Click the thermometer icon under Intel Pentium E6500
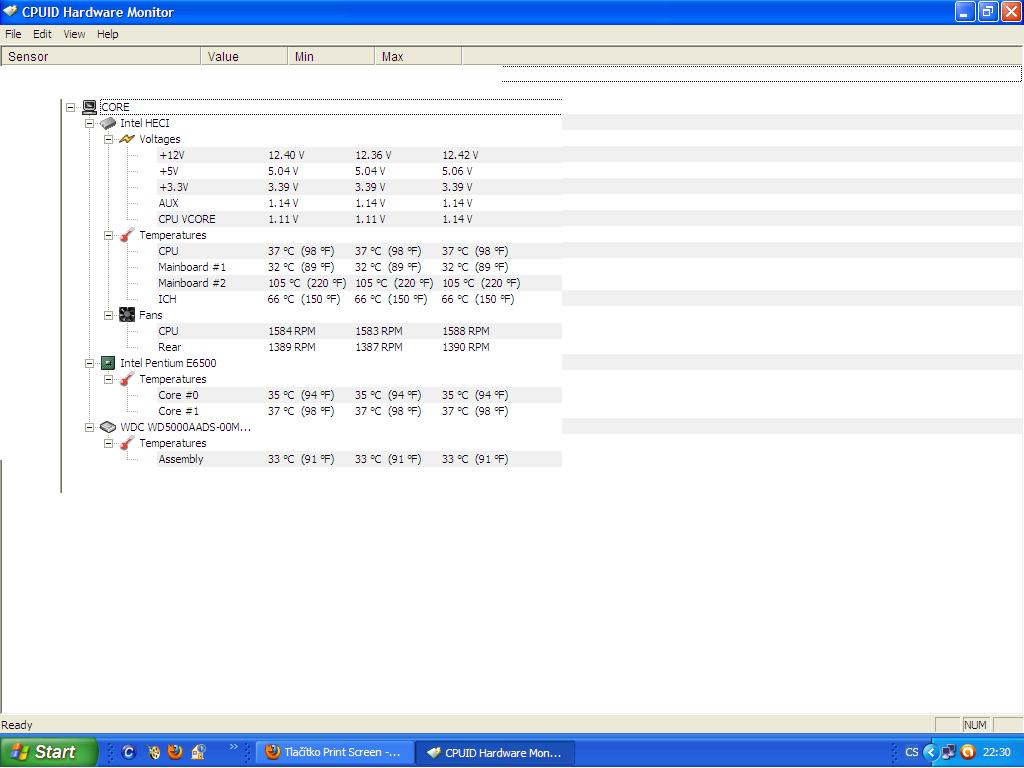Image resolution: width=1024 pixels, height=768 pixels. click(127, 379)
